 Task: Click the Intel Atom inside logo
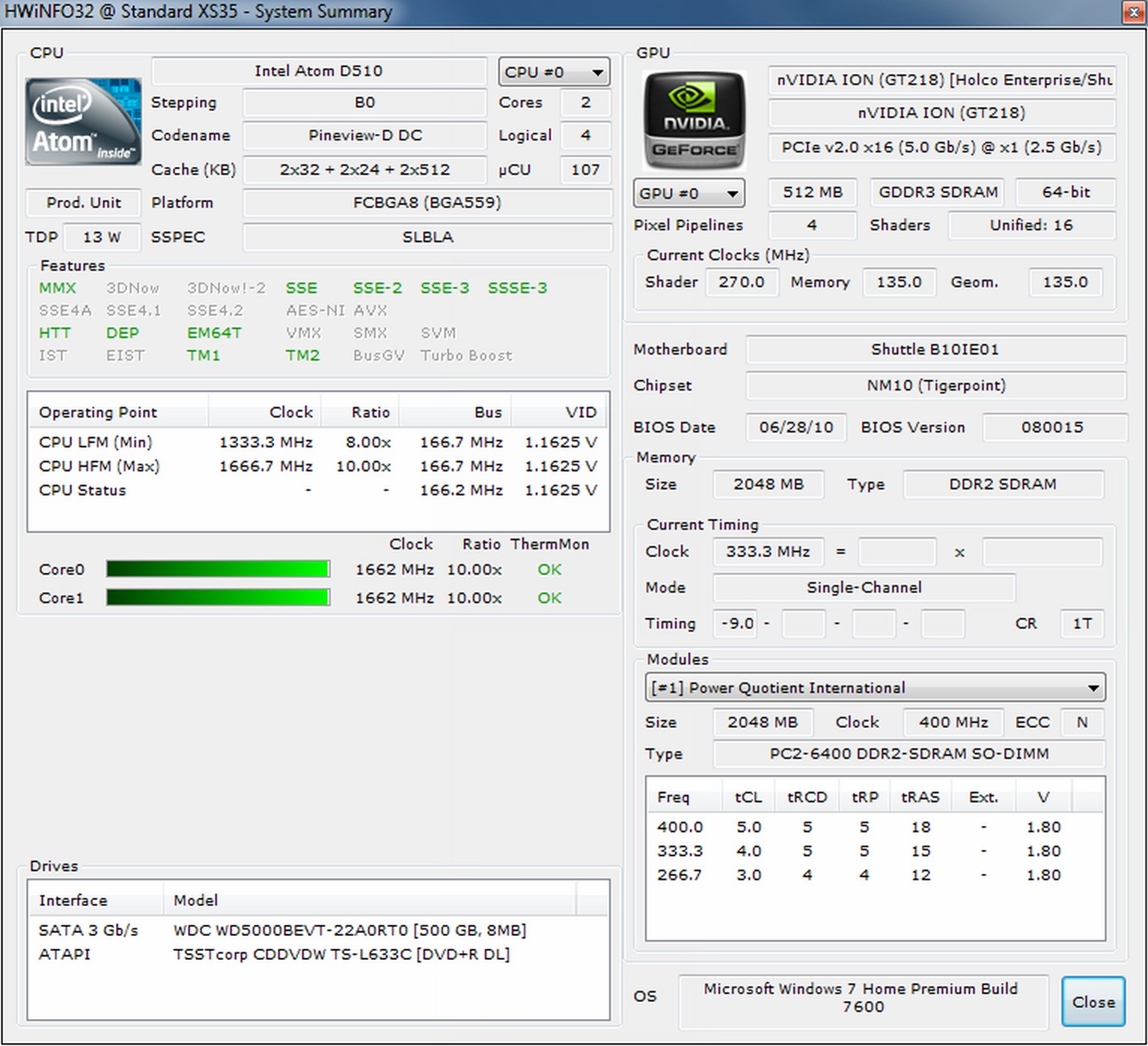(x=83, y=121)
